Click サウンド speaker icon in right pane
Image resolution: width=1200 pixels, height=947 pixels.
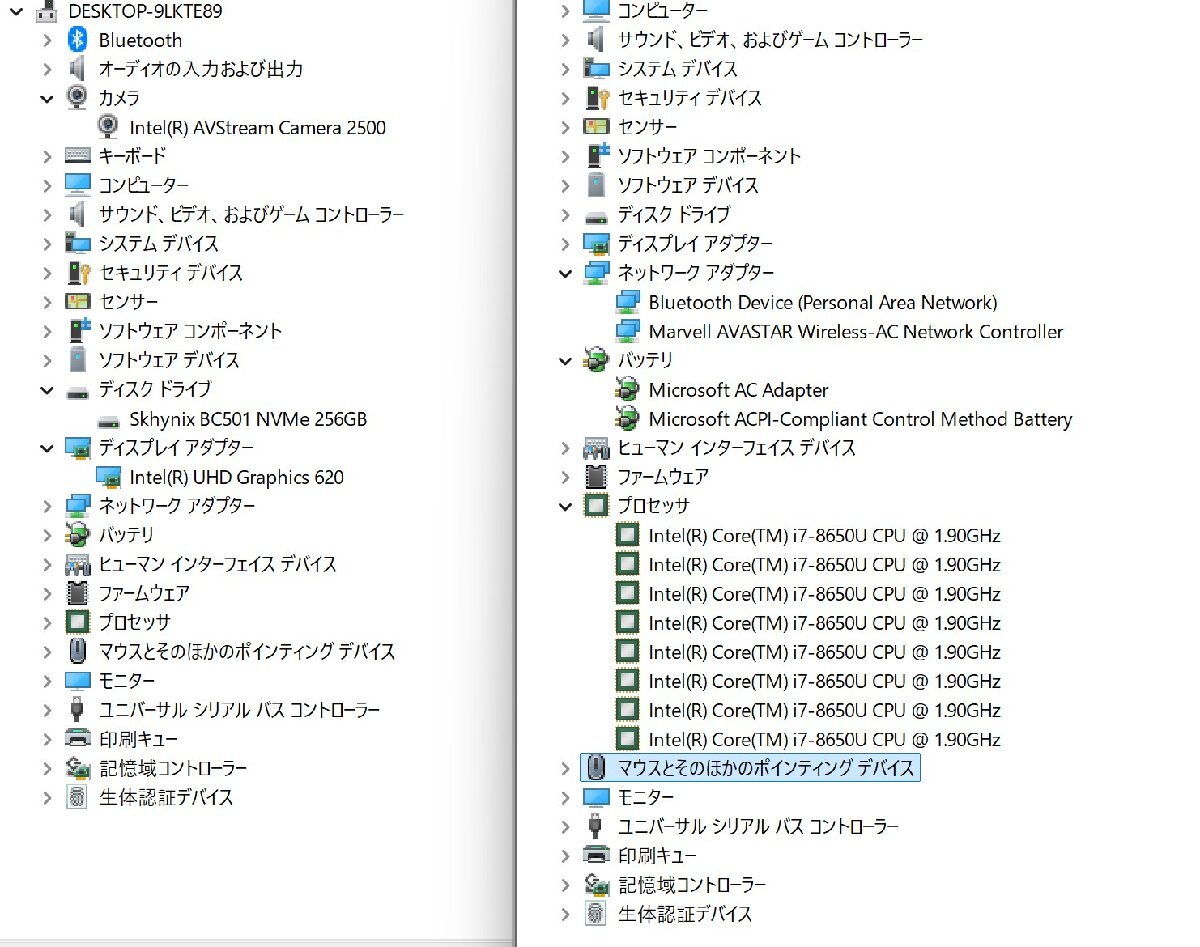click(596, 40)
